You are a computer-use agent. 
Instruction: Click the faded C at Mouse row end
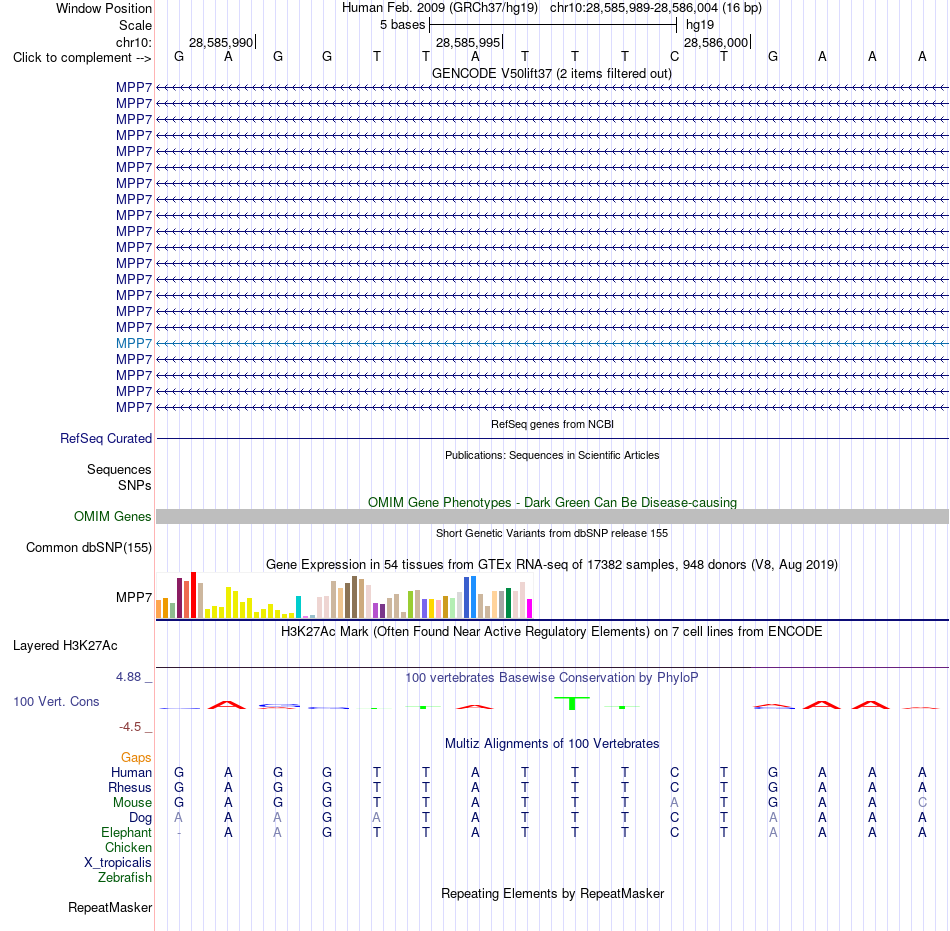coord(922,803)
